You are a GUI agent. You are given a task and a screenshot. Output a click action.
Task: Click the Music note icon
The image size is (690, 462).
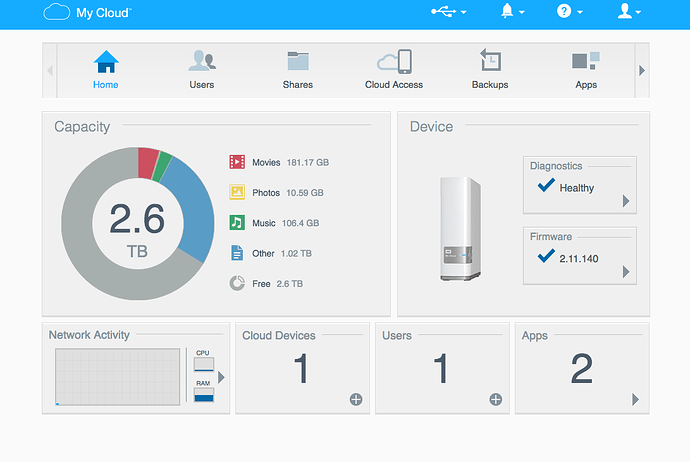pos(237,223)
